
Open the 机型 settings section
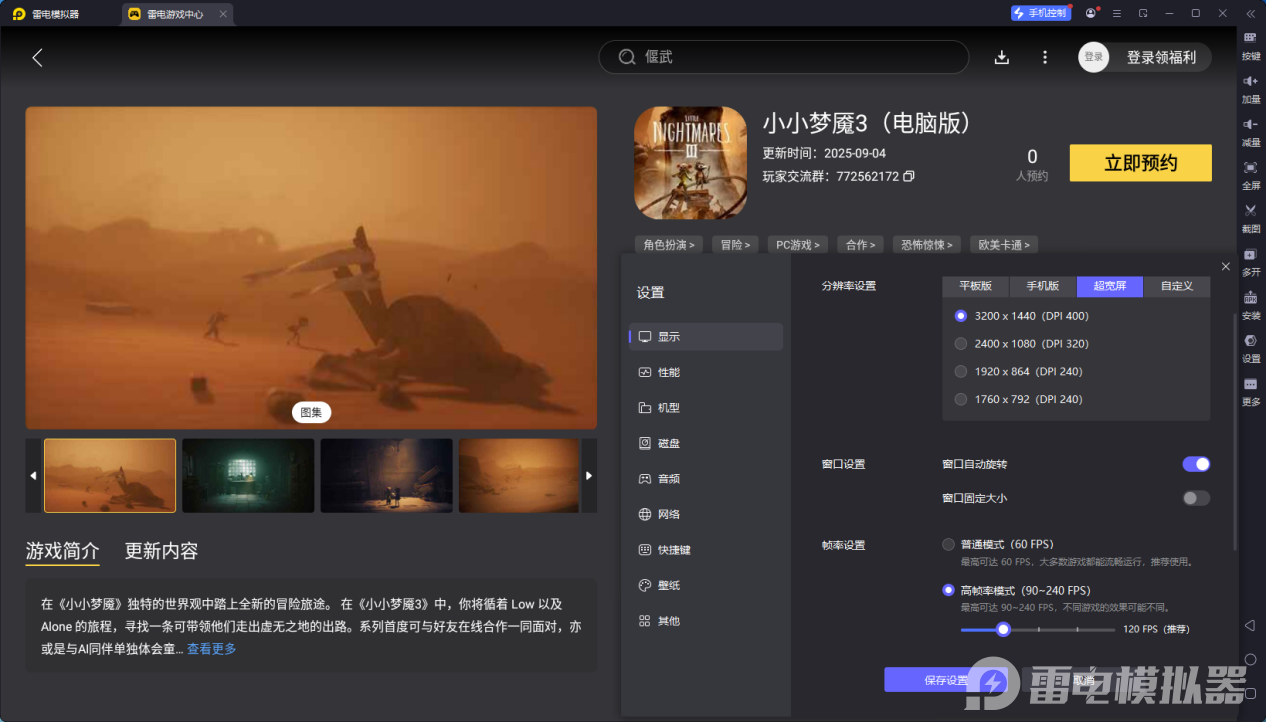[706, 408]
